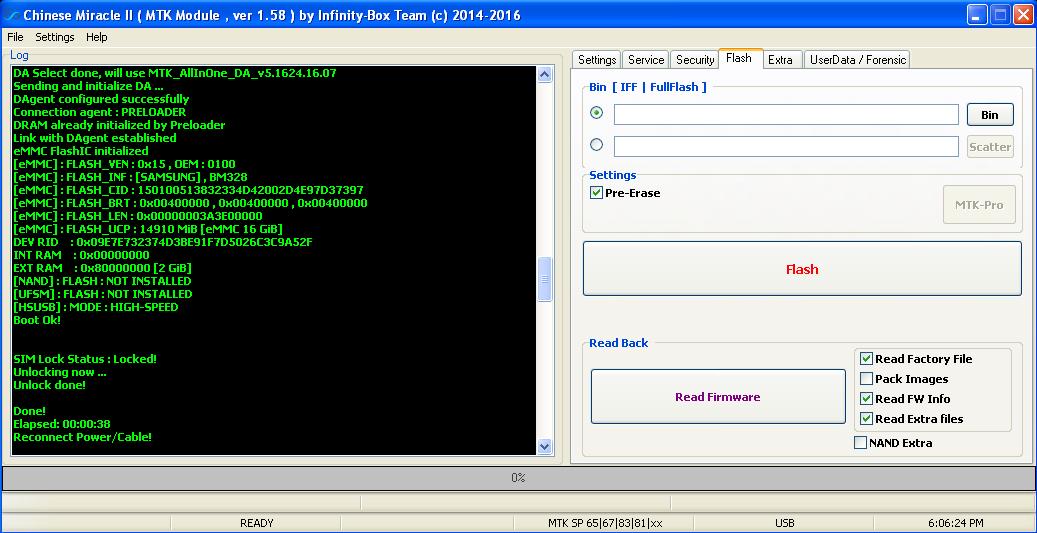Uncheck the Pre-Erase checkbox

[597, 193]
